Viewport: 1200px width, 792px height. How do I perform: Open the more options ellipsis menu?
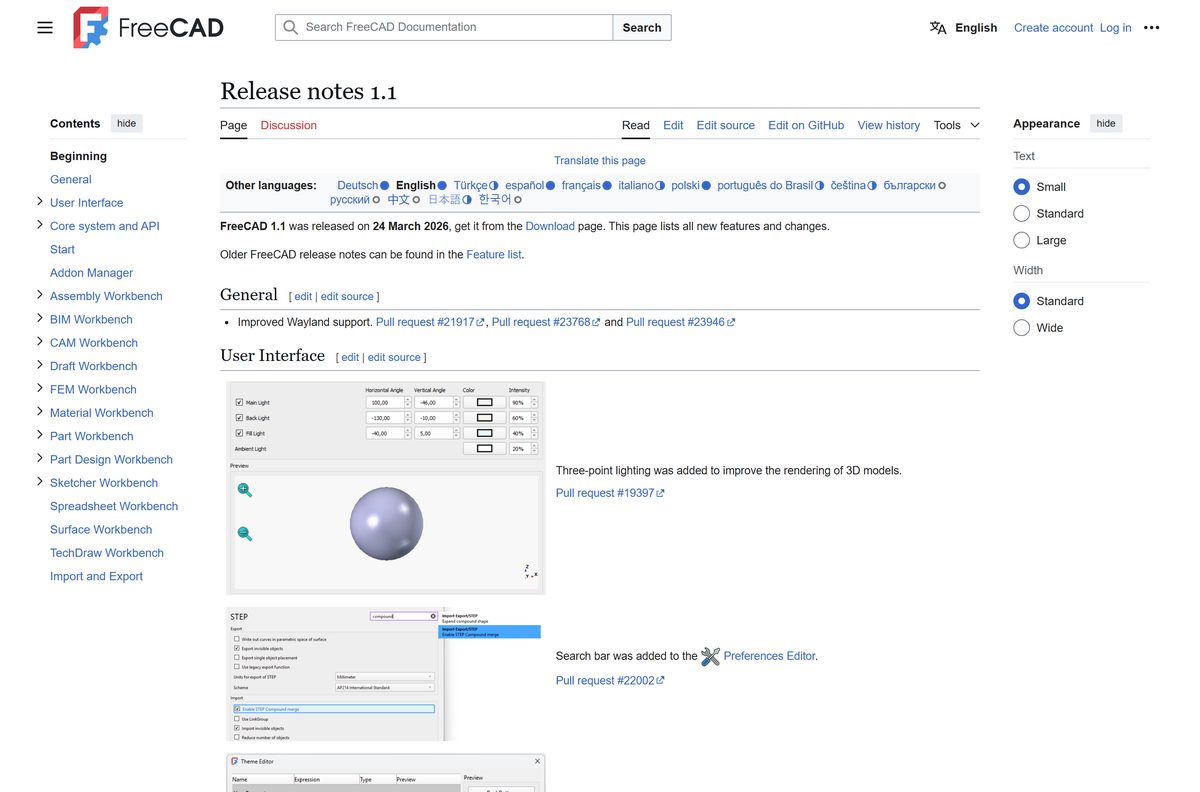pyautogui.click(x=1152, y=28)
